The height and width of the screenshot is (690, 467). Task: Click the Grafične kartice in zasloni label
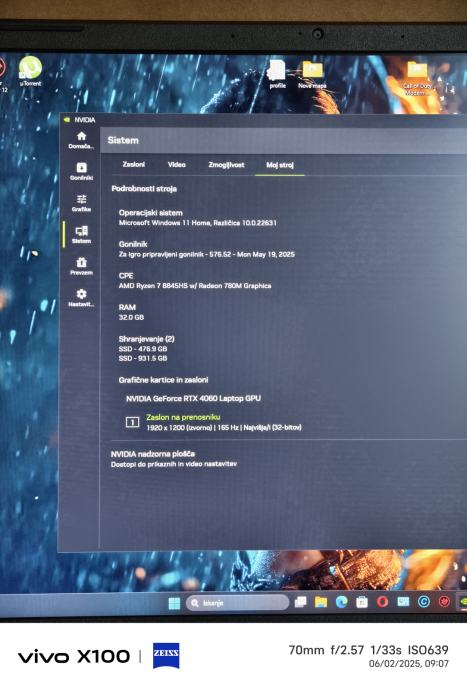[163, 380]
